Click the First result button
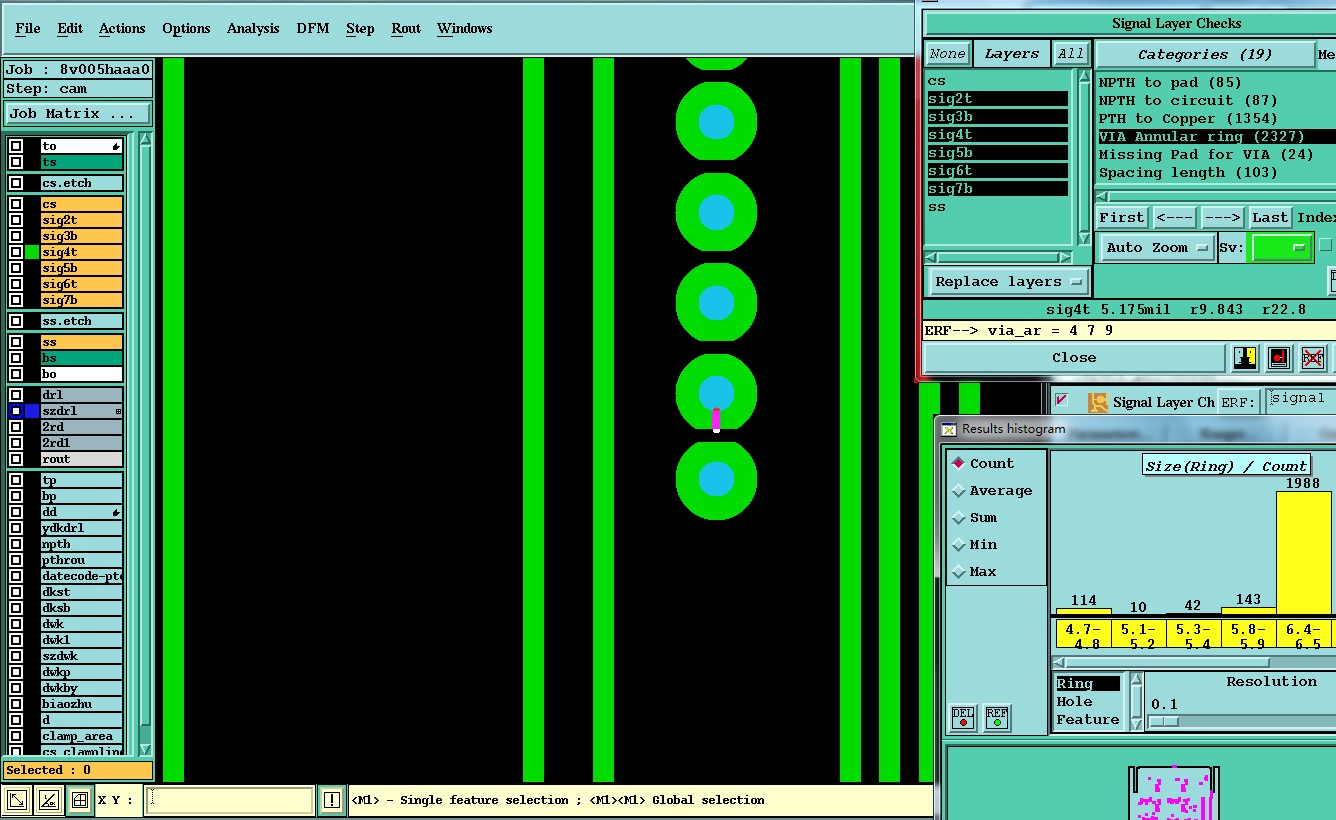This screenshot has width=1336, height=820. click(x=1122, y=217)
